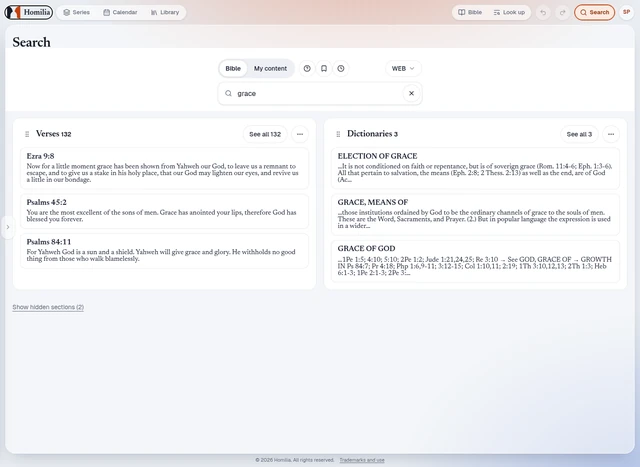
Task: Open the WEB translation dropdown
Action: 403,69
